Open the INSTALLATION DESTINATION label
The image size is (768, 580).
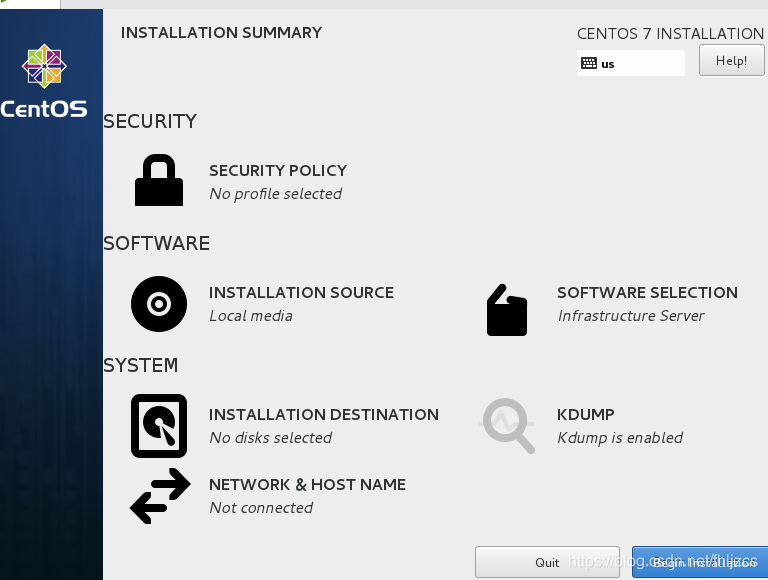(x=324, y=414)
